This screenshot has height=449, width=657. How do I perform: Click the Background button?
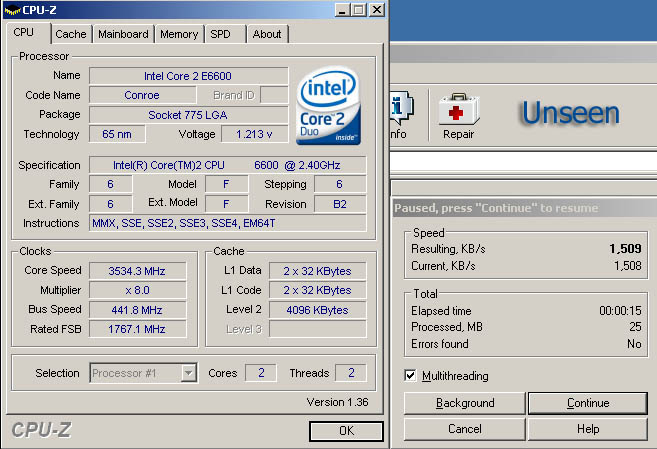pyautogui.click(x=465, y=403)
